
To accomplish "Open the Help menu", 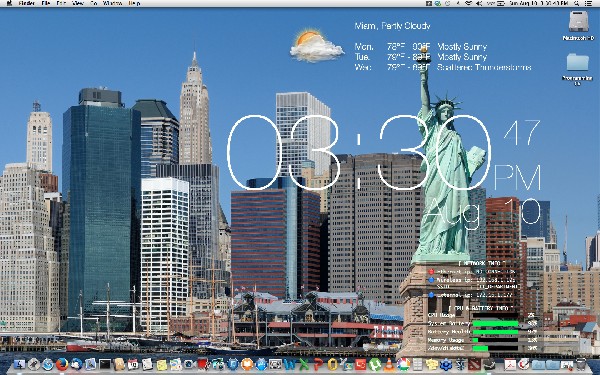I will (x=134, y=3).
